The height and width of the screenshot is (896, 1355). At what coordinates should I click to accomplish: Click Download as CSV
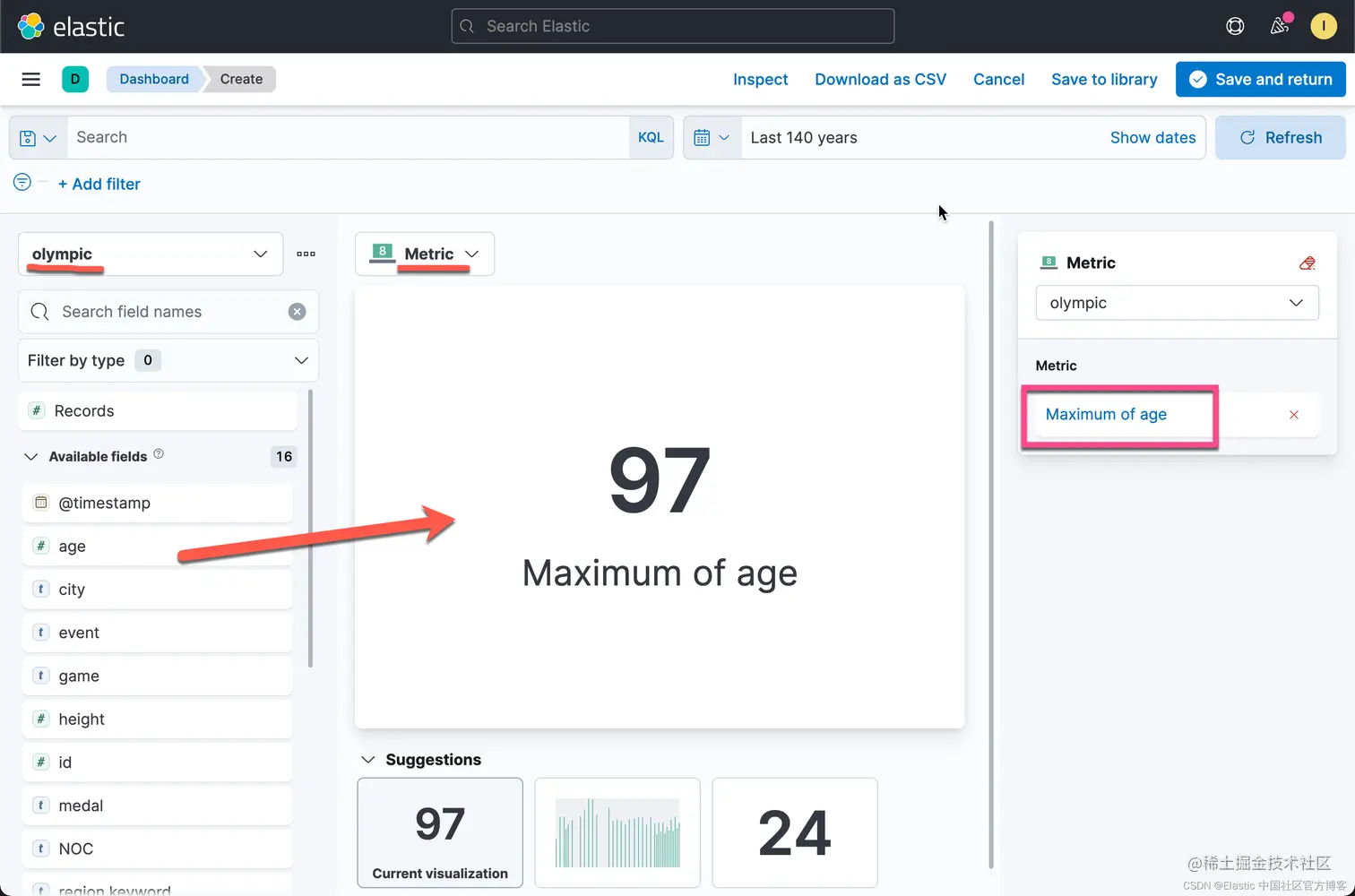[x=880, y=79]
